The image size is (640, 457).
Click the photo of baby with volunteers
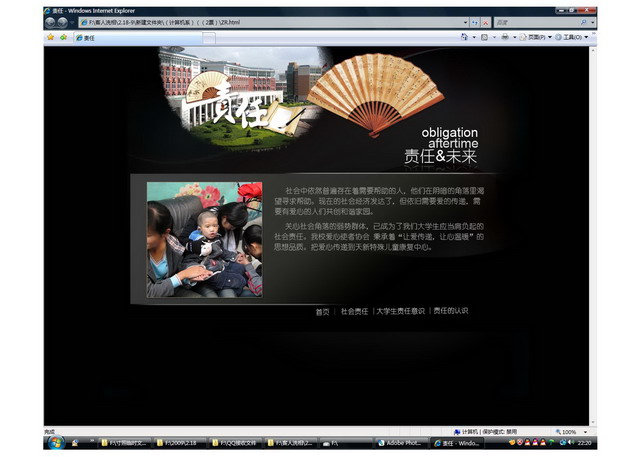coord(205,240)
